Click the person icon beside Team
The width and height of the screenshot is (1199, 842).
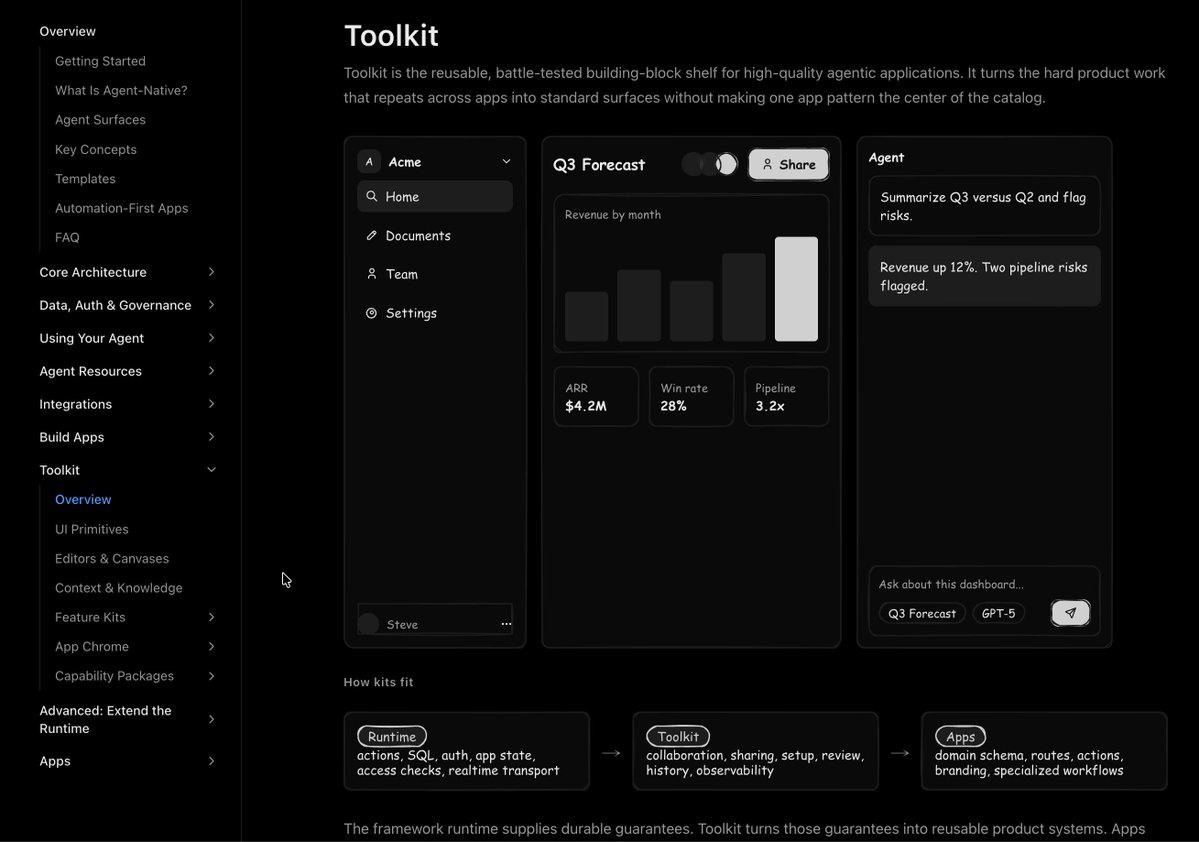tap(372, 274)
